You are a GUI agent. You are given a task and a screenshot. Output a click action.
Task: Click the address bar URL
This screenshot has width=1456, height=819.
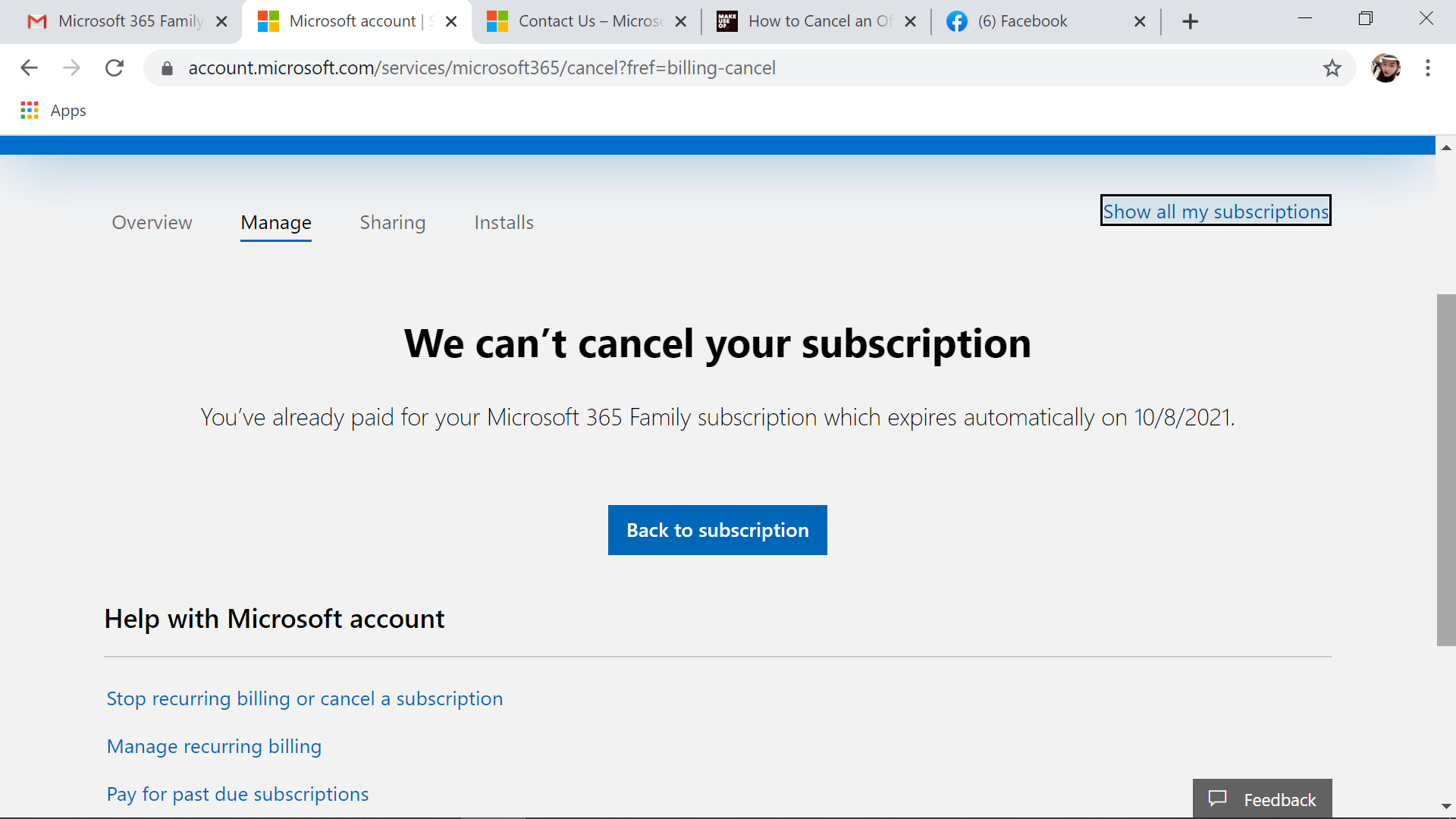pos(482,68)
